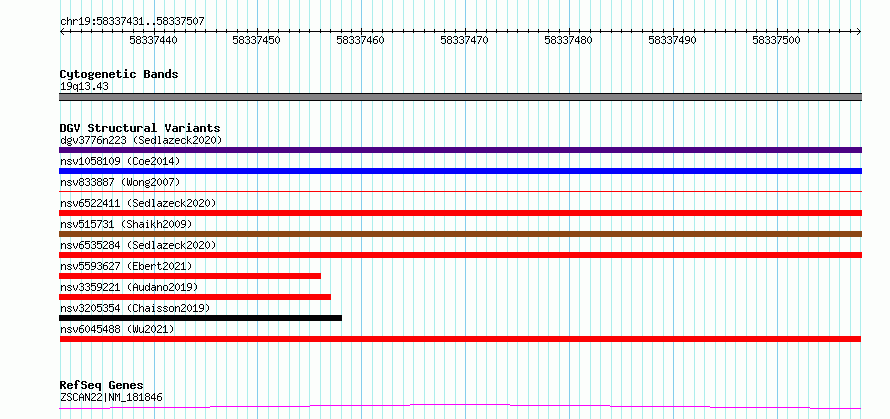Select variant label nsv3205354 (Chaisson2019)
Screen dimensions: 890x419
pyautogui.click(x=135, y=308)
